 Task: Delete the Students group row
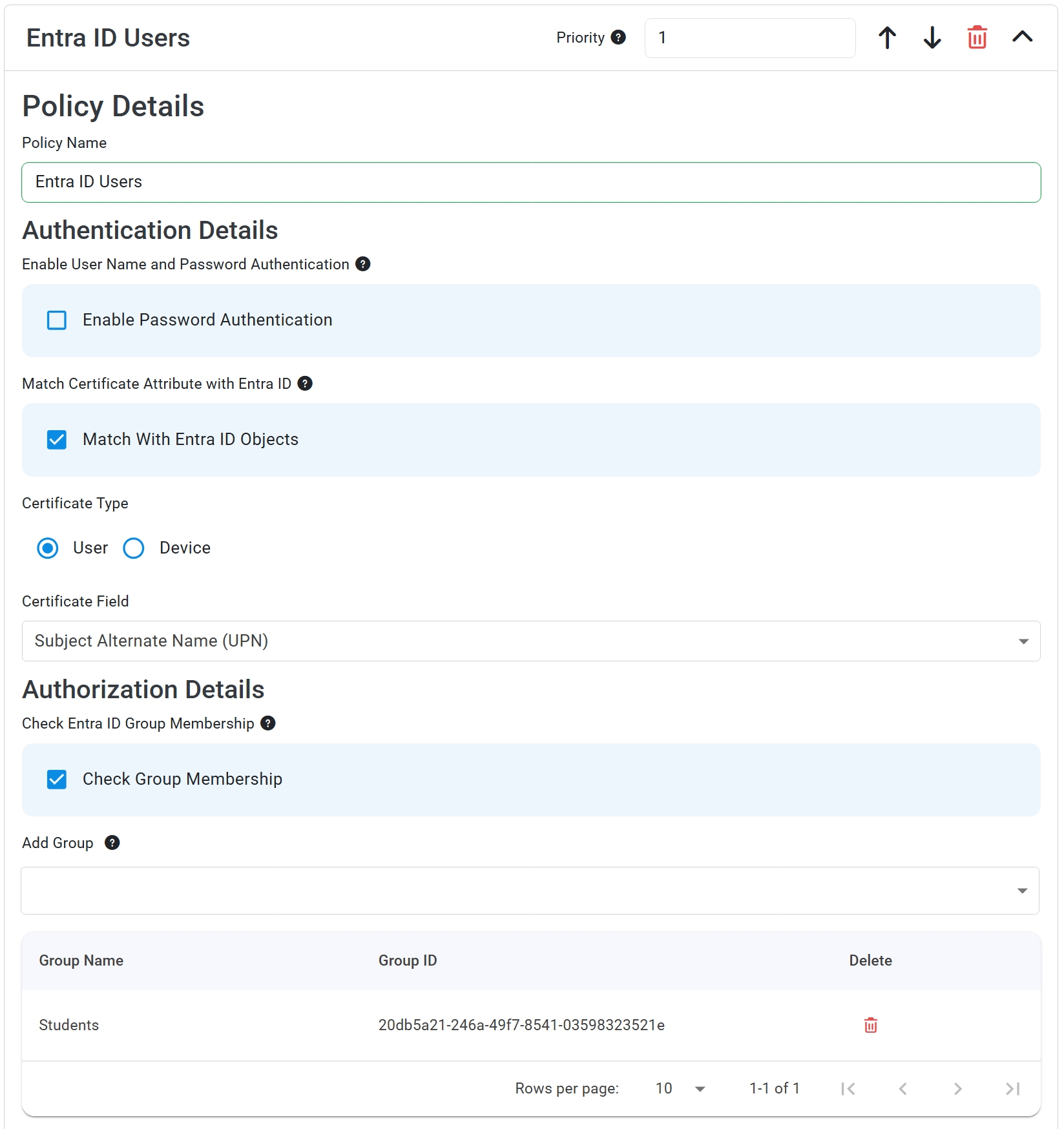click(871, 1025)
